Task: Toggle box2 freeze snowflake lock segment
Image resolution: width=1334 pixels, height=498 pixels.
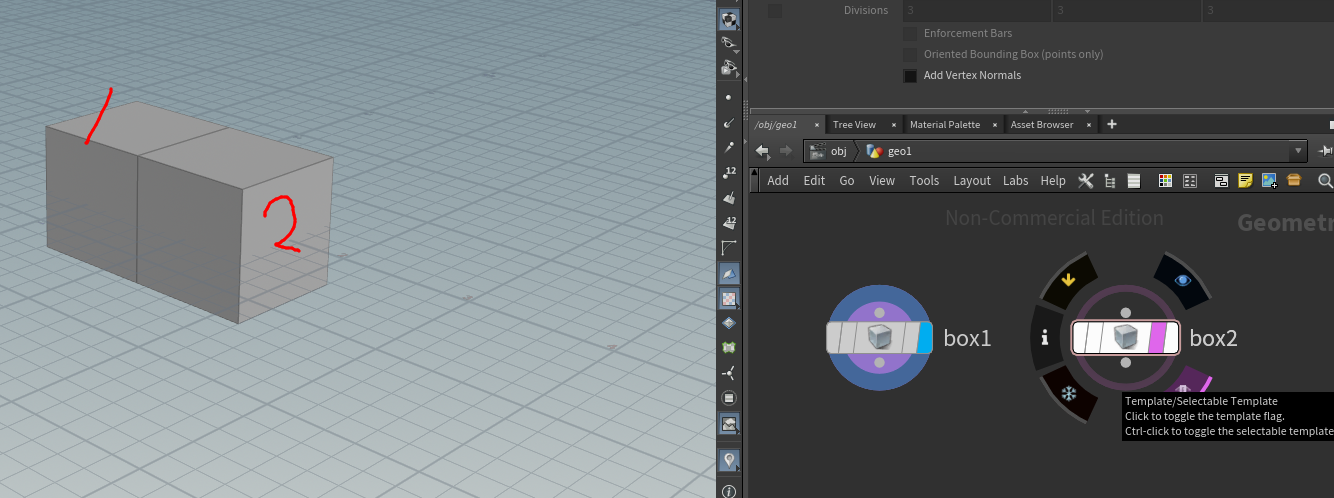Action: (1069, 394)
